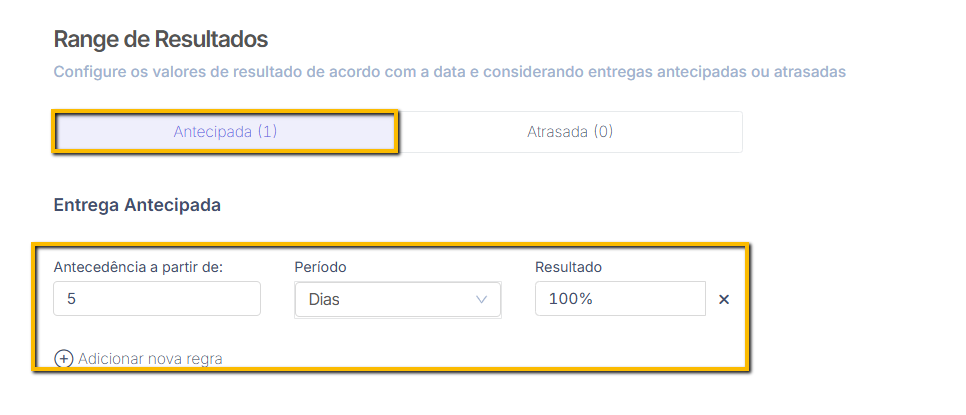Click the Range de Resultados heading
The image size is (966, 415).
(x=161, y=39)
